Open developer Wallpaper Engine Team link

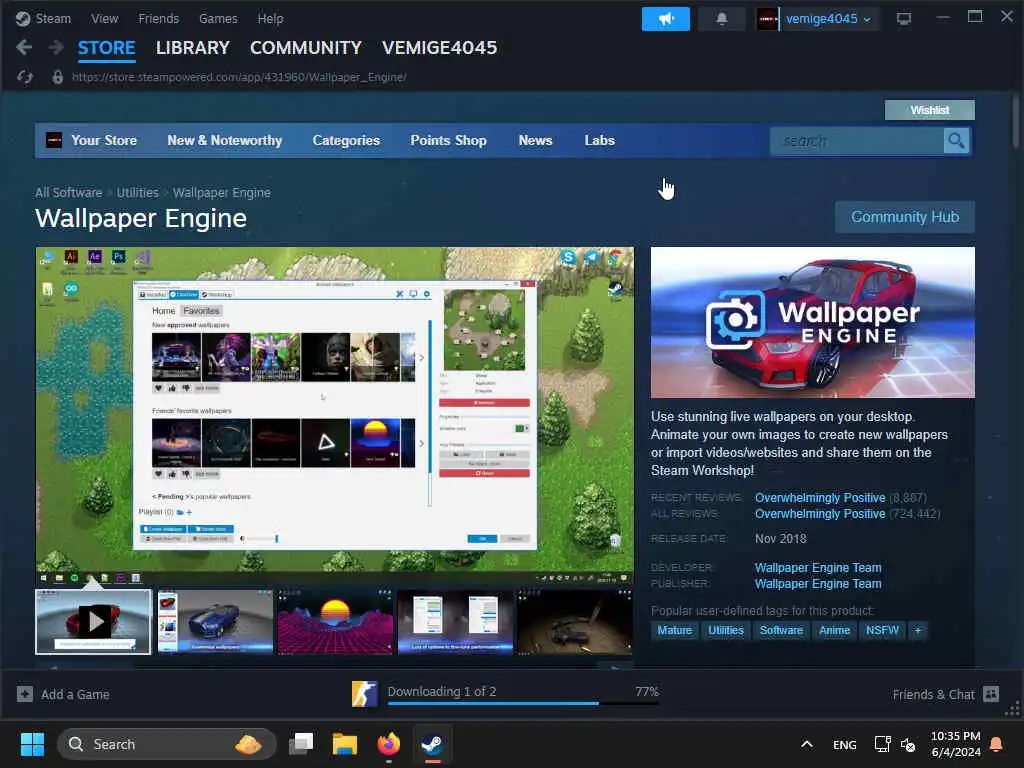click(x=818, y=568)
